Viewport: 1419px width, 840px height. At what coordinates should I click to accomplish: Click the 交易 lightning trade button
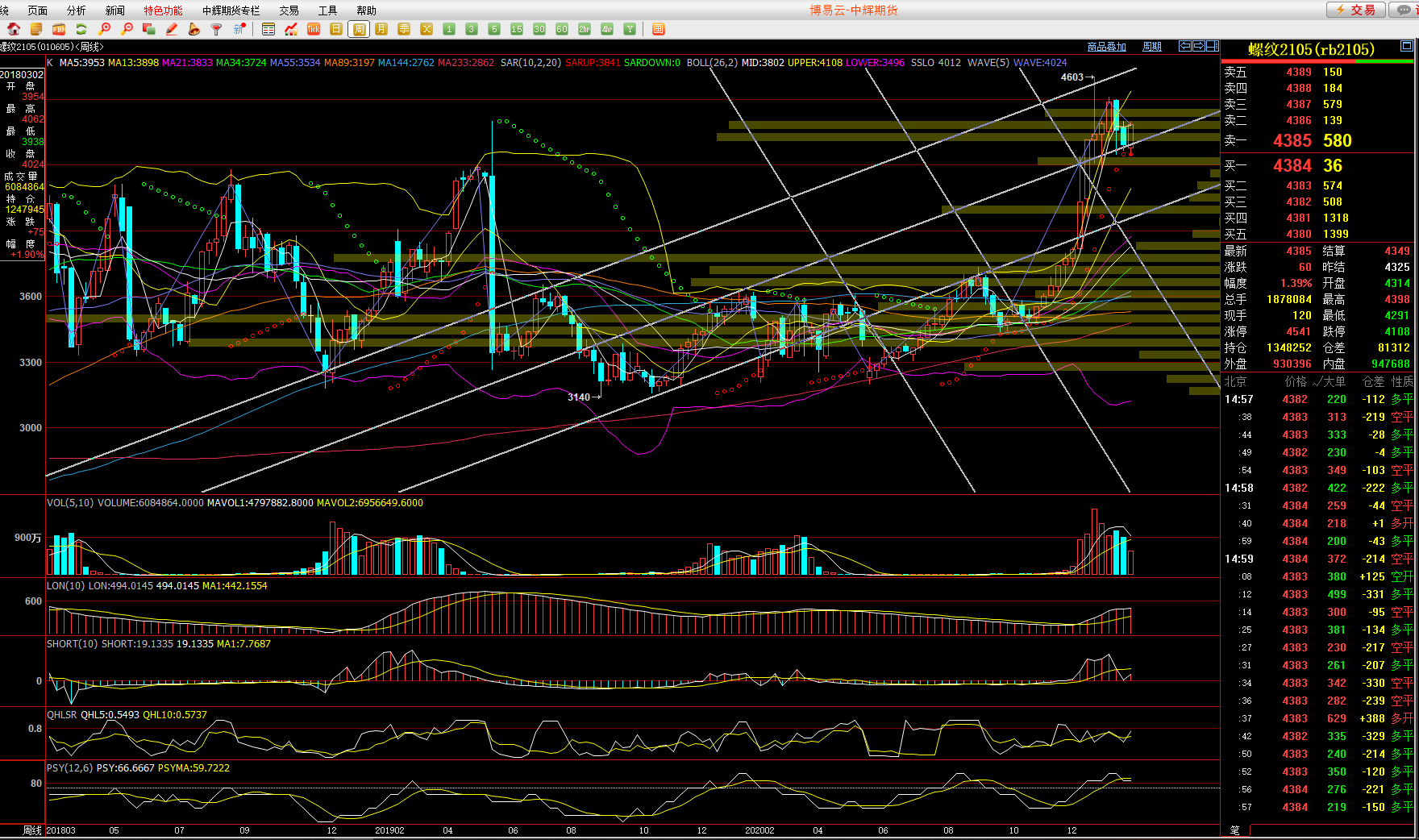1356,10
